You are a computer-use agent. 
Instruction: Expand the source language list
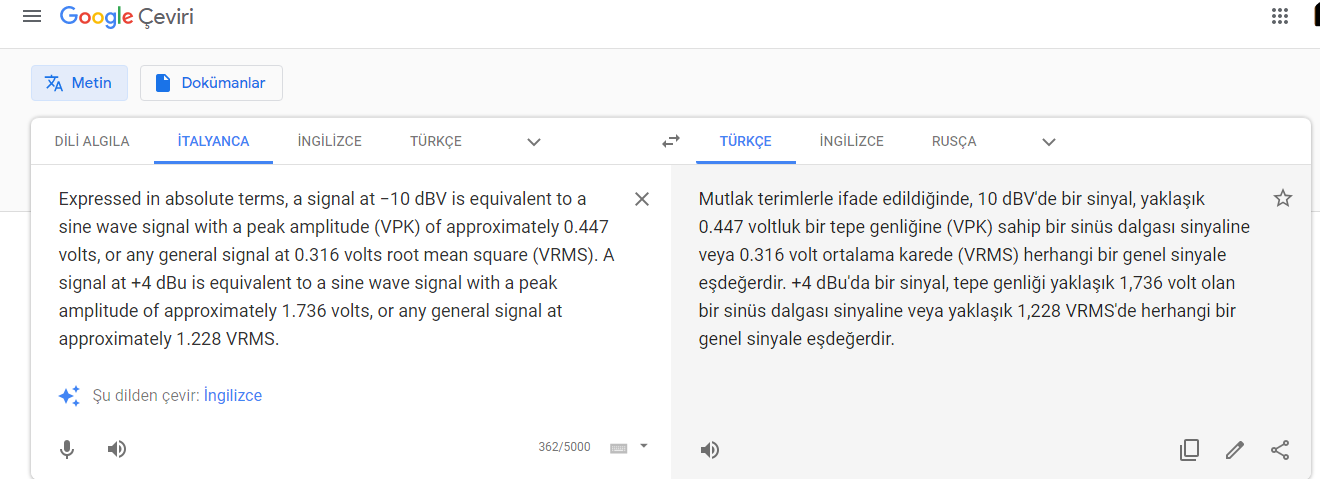tap(534, 142)
